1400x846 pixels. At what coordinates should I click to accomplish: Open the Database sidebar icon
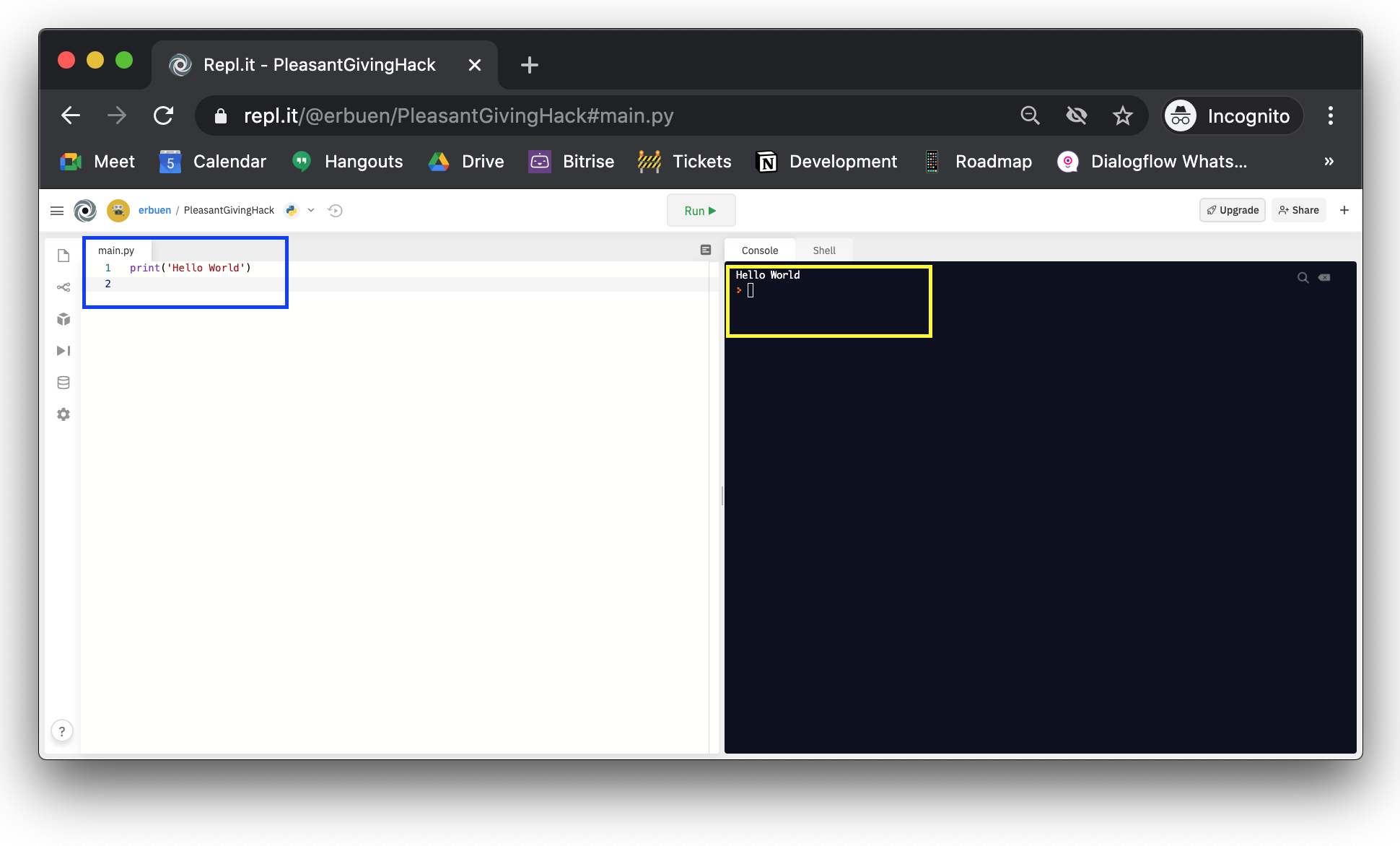click(64, 383)
